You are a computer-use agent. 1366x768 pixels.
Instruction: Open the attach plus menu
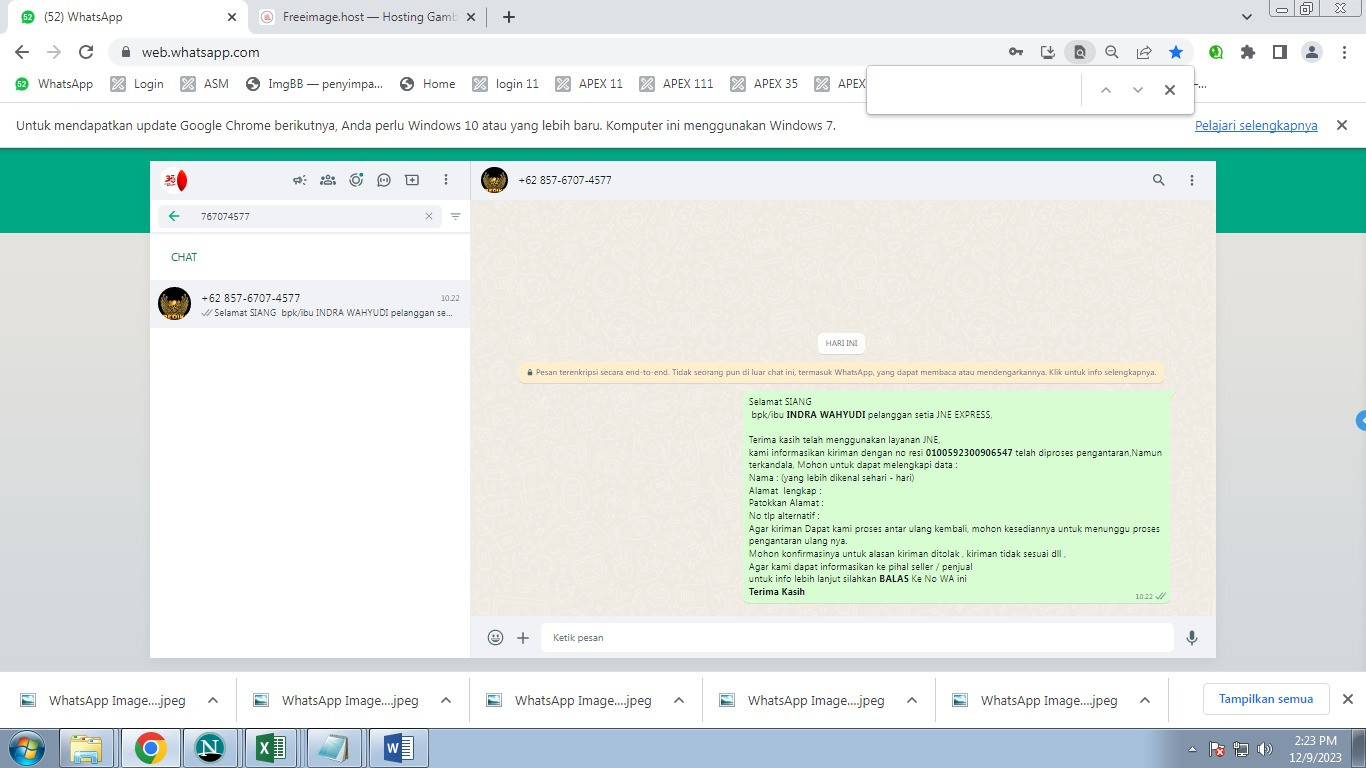(x=523, y=637)
